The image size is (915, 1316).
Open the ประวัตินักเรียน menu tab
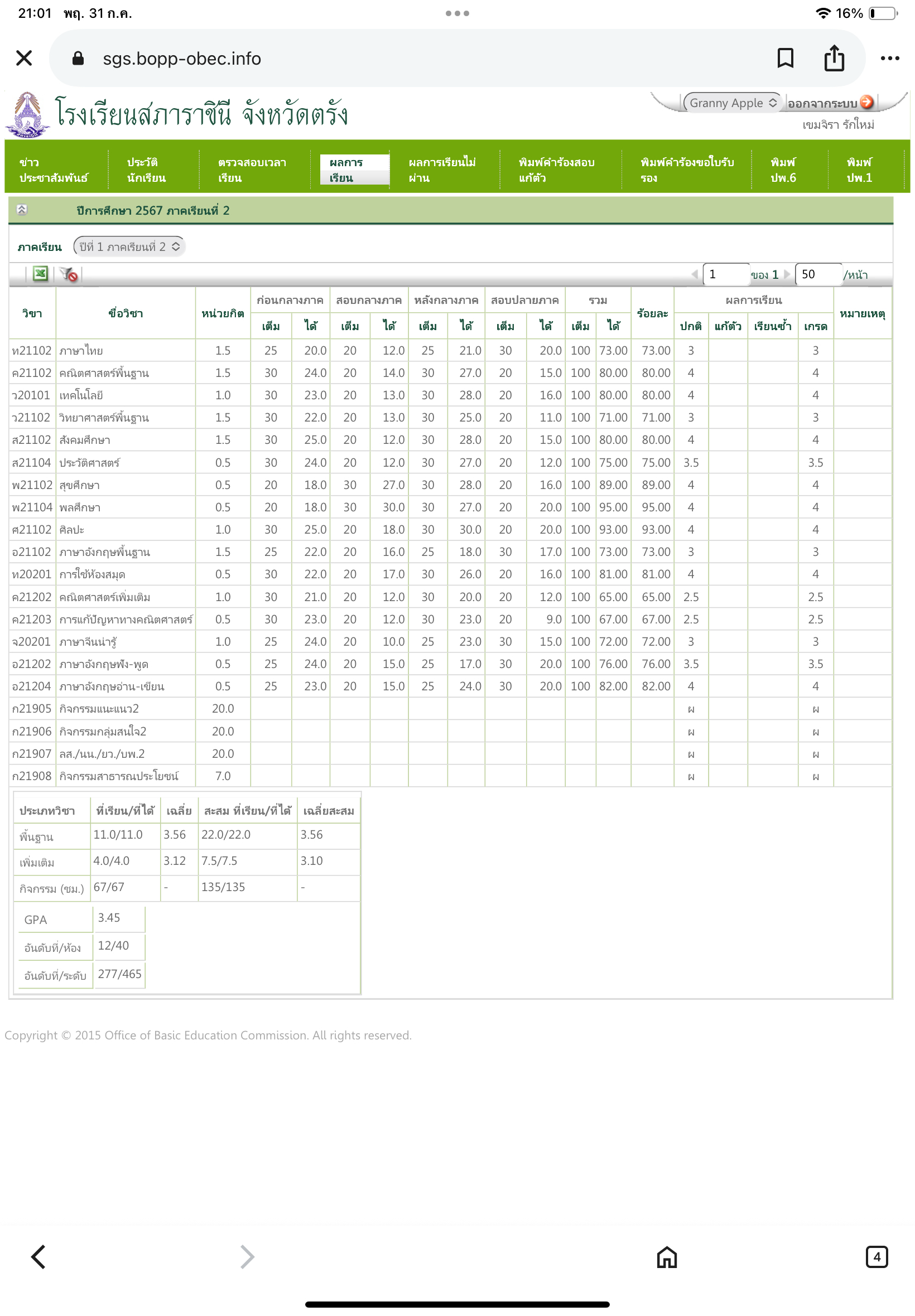[147, 170]
